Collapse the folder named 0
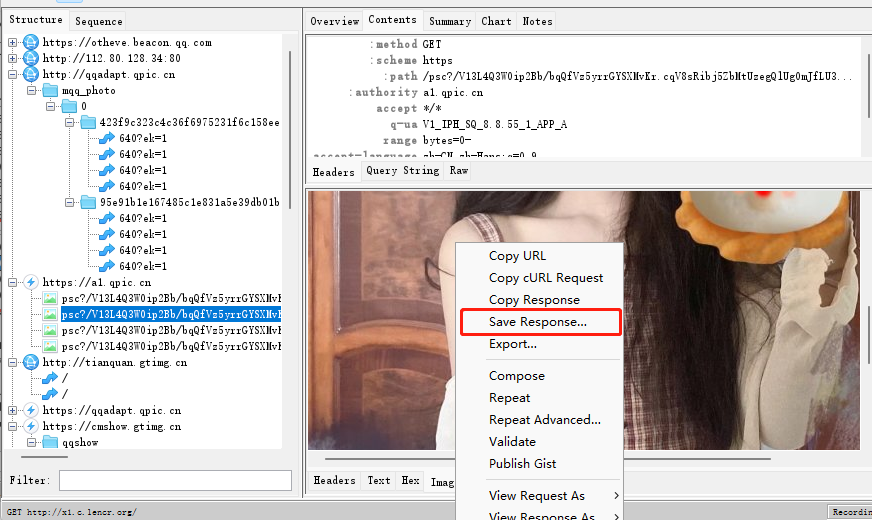Viewport: 872px width, 520px height. (51, 106)
